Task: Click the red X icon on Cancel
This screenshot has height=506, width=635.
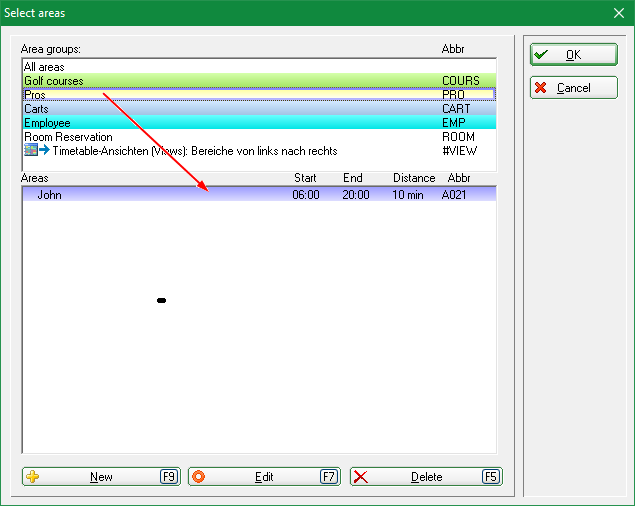Action: (x=540, y=88)
